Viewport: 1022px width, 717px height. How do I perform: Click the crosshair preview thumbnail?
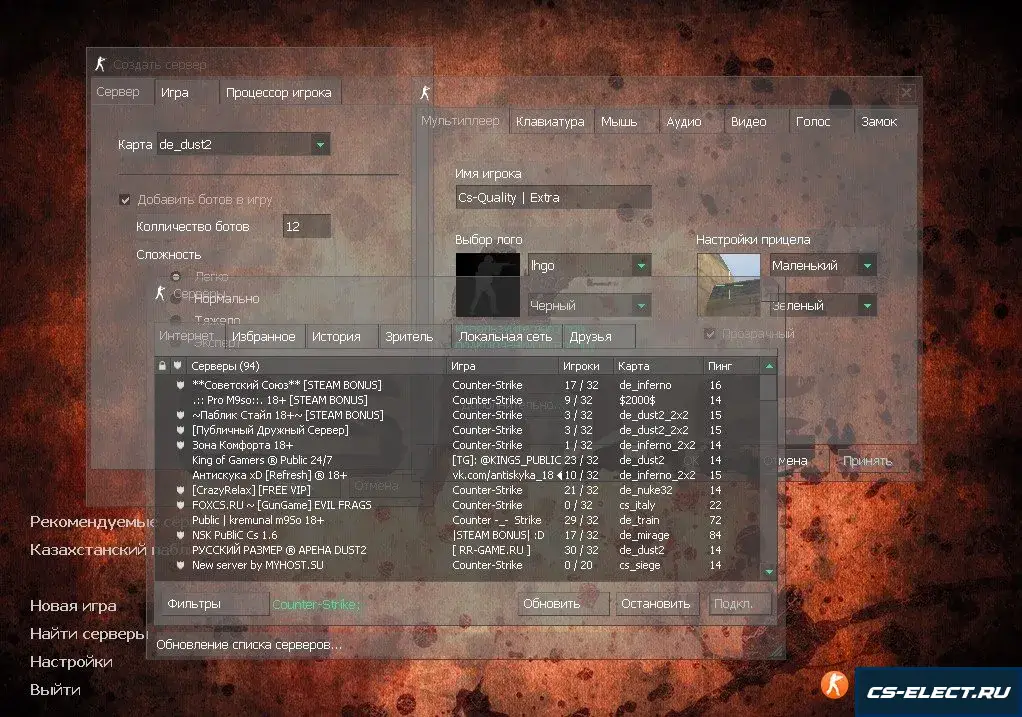pyautogui.click(x=729, y=285)
